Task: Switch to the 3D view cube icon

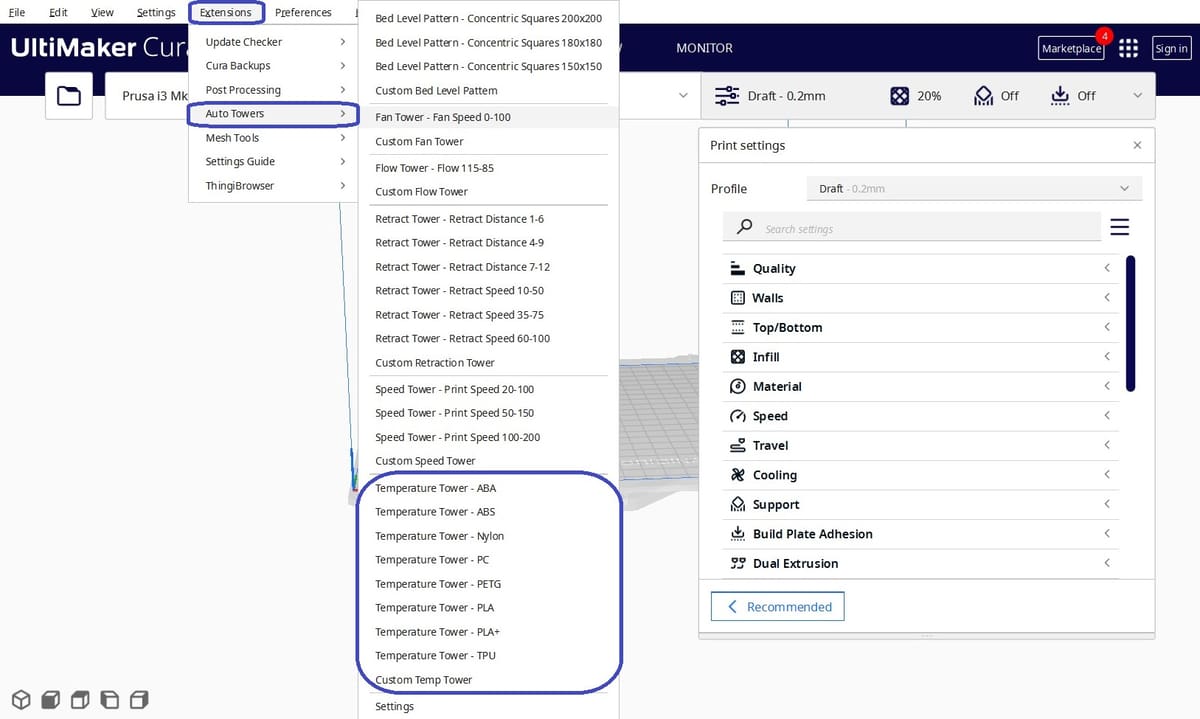Action: [x=21, y=698]
